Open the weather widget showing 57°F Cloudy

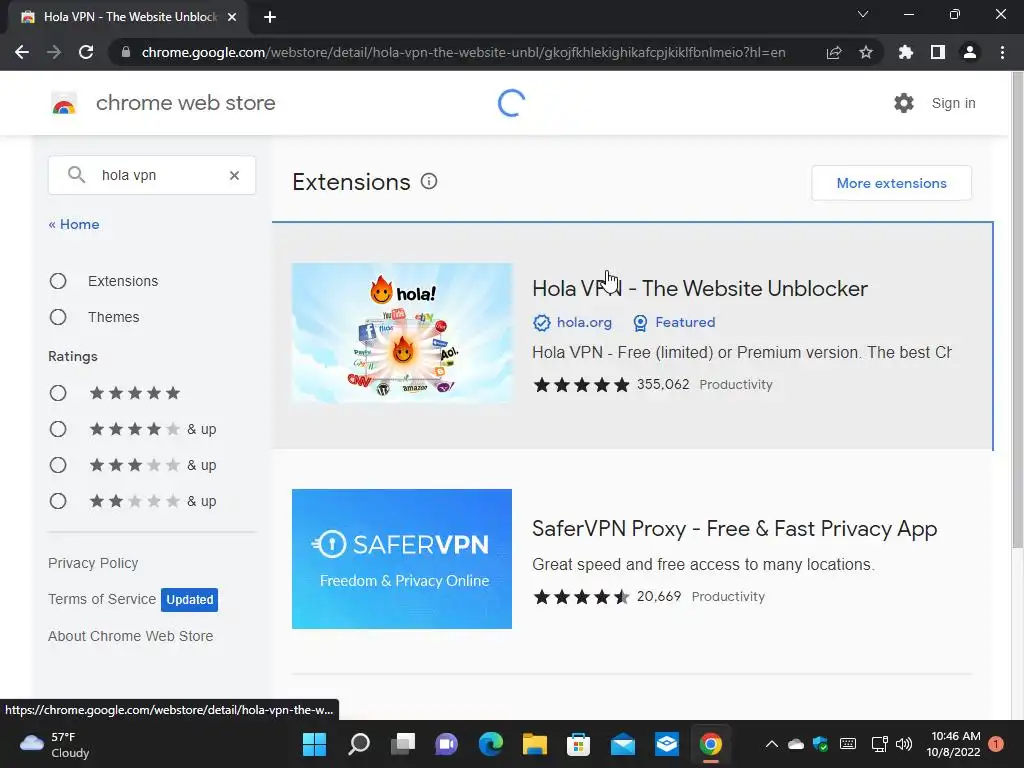point(55,744)
